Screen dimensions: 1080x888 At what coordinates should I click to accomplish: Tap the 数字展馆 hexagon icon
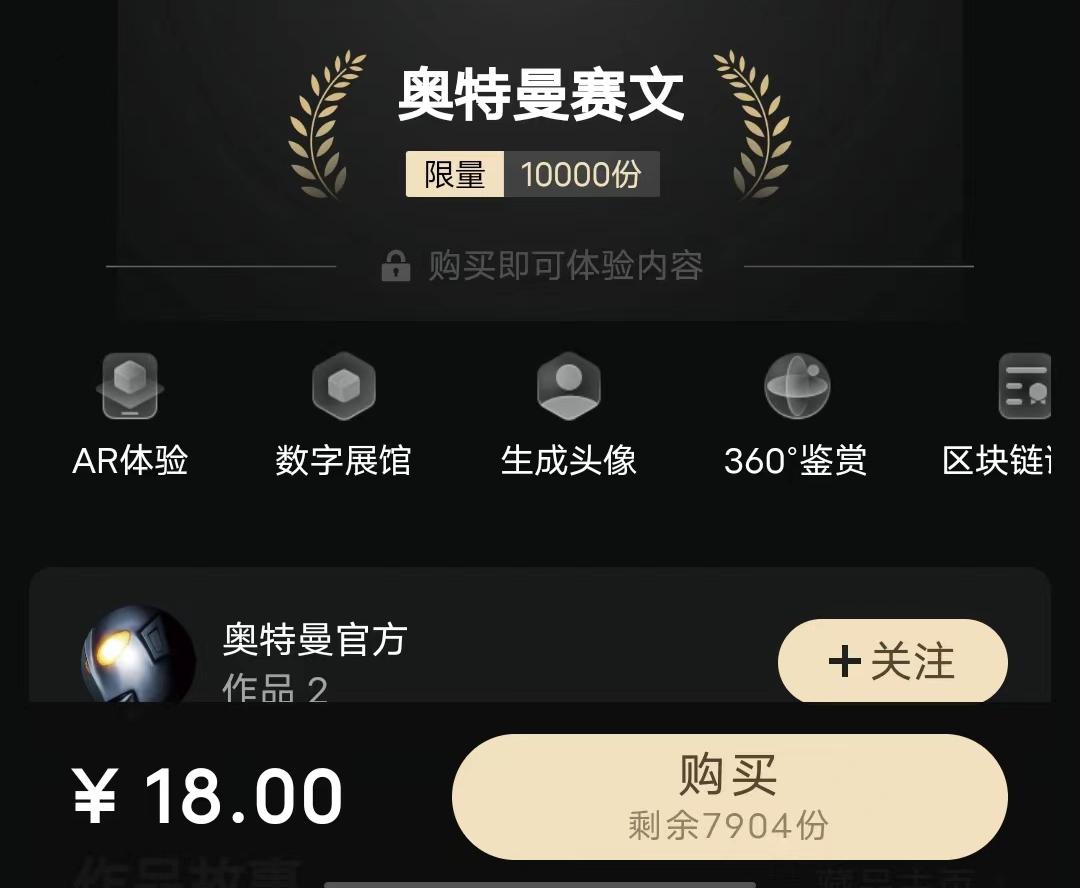point(344,386)
